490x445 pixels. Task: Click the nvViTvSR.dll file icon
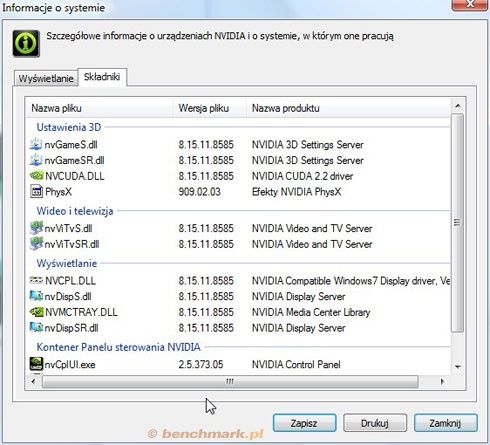click(x=36, y=244)
